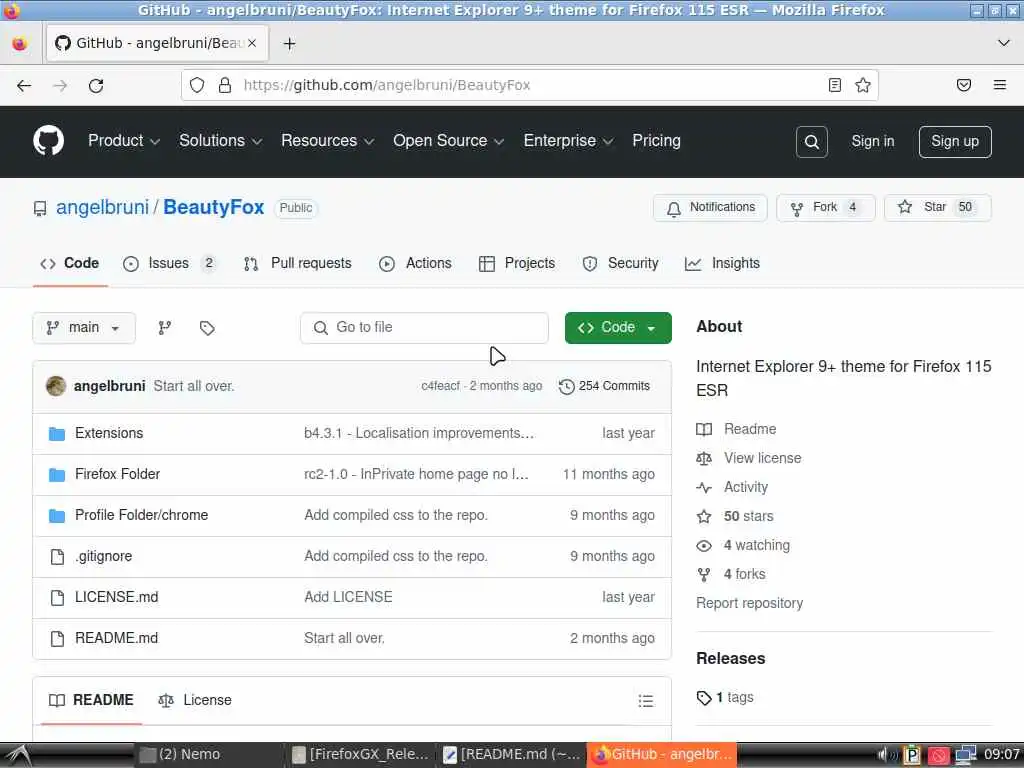Toggle reader view icon in address bar
The width and height of the screenshot is (1024, 768).
click(x=835, y=85)
